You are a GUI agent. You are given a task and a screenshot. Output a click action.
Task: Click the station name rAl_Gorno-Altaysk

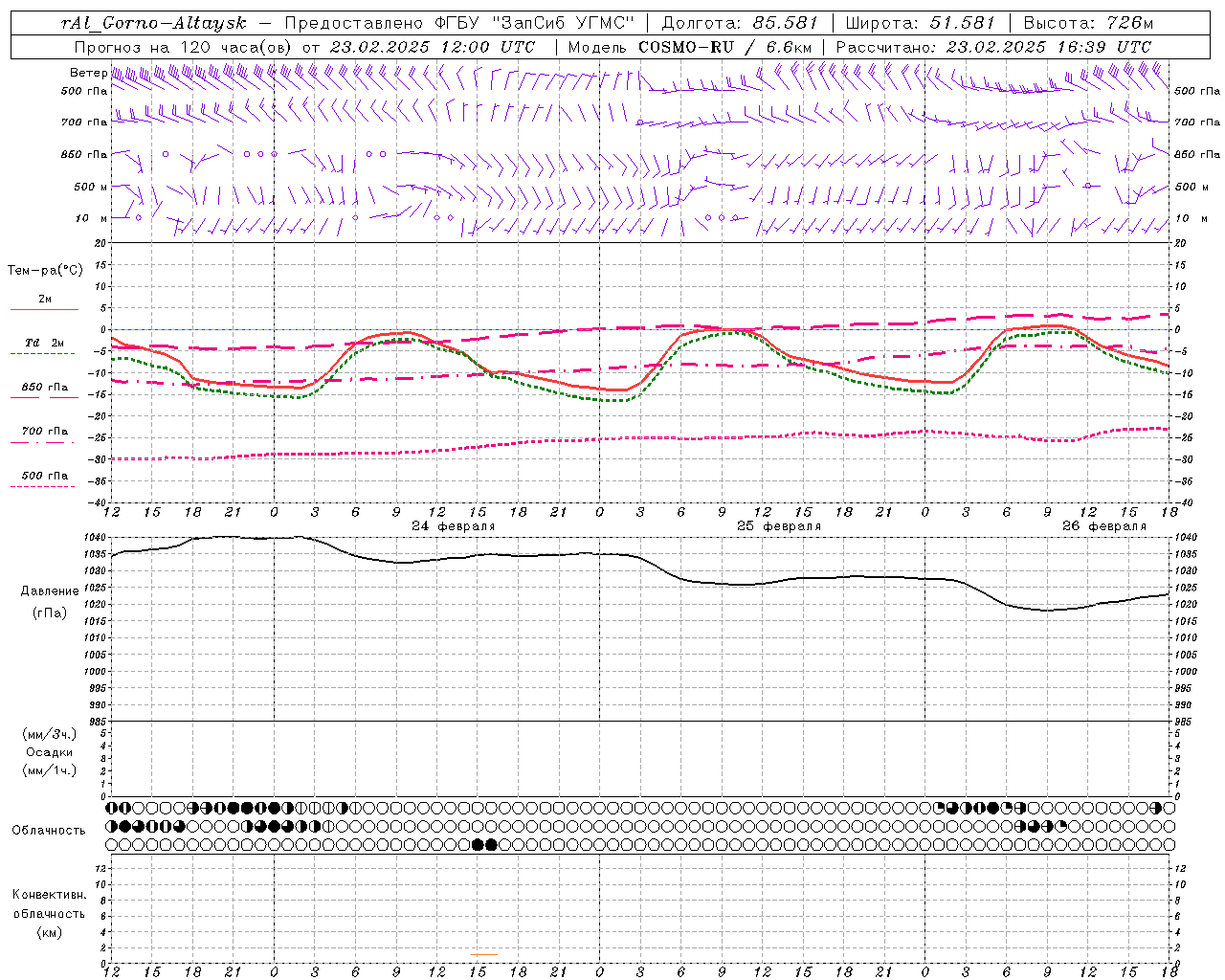154,23
